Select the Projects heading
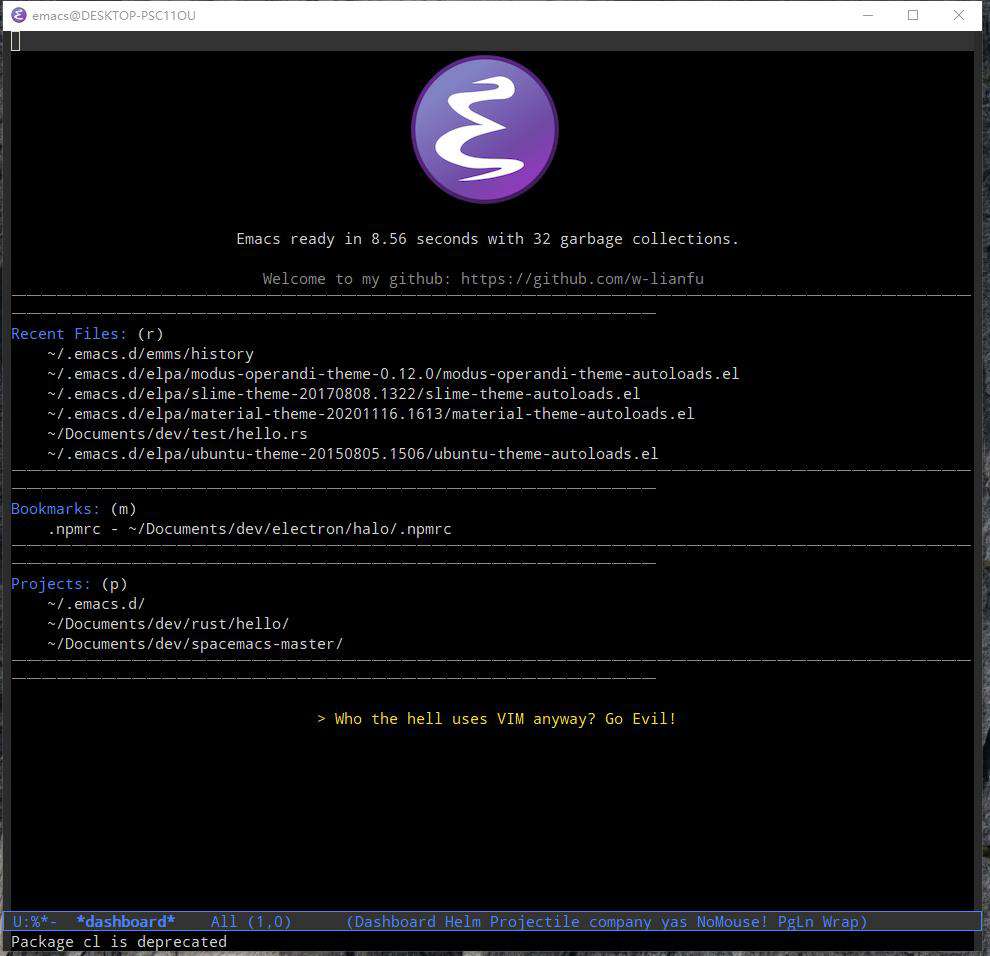The image size is (990, 956). [51, 583]
